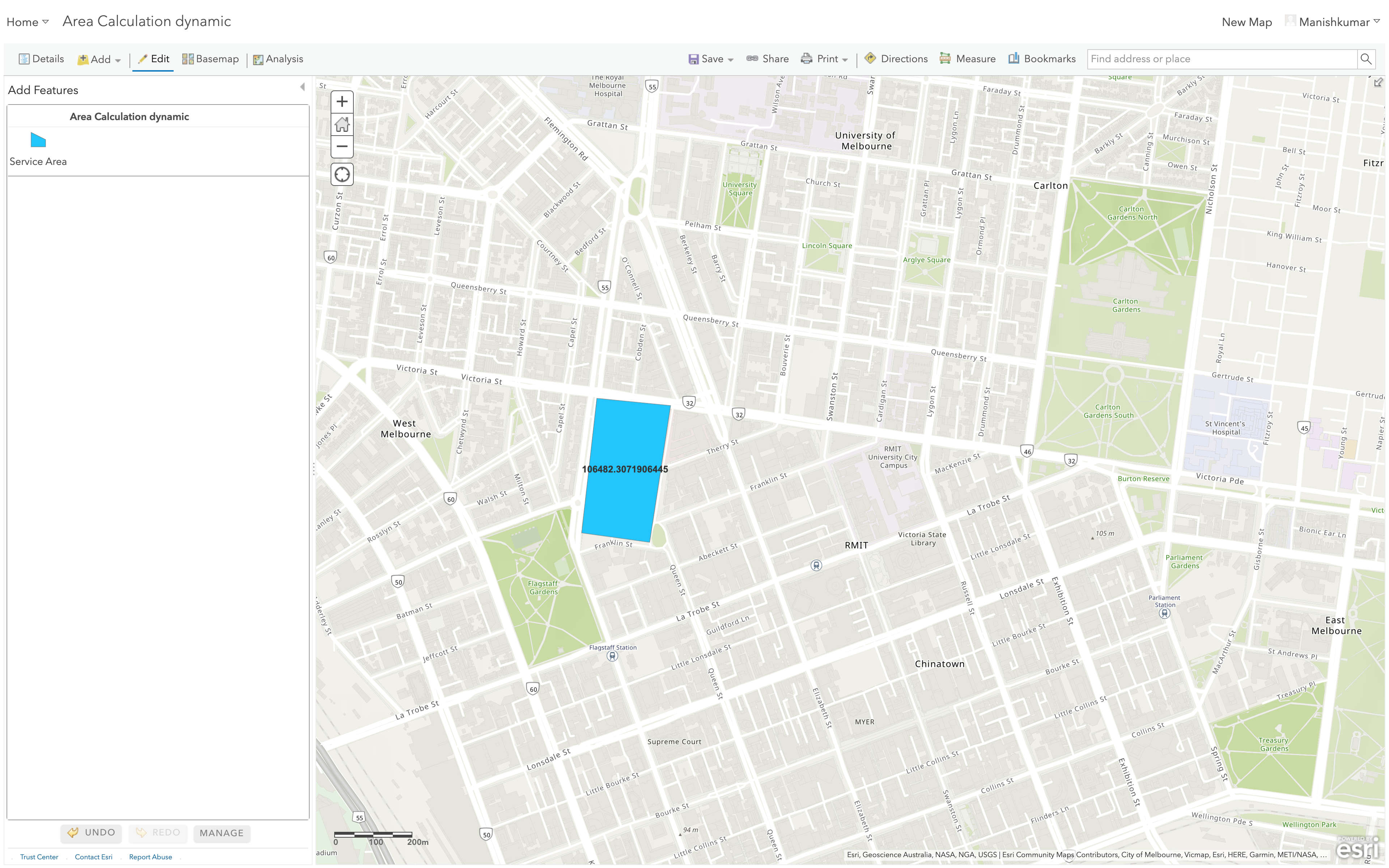Image resolution: width=1389 pixels, height=868 pixels.
Task: Click the Flagstaff Gardens label
Action: point(543,588)
